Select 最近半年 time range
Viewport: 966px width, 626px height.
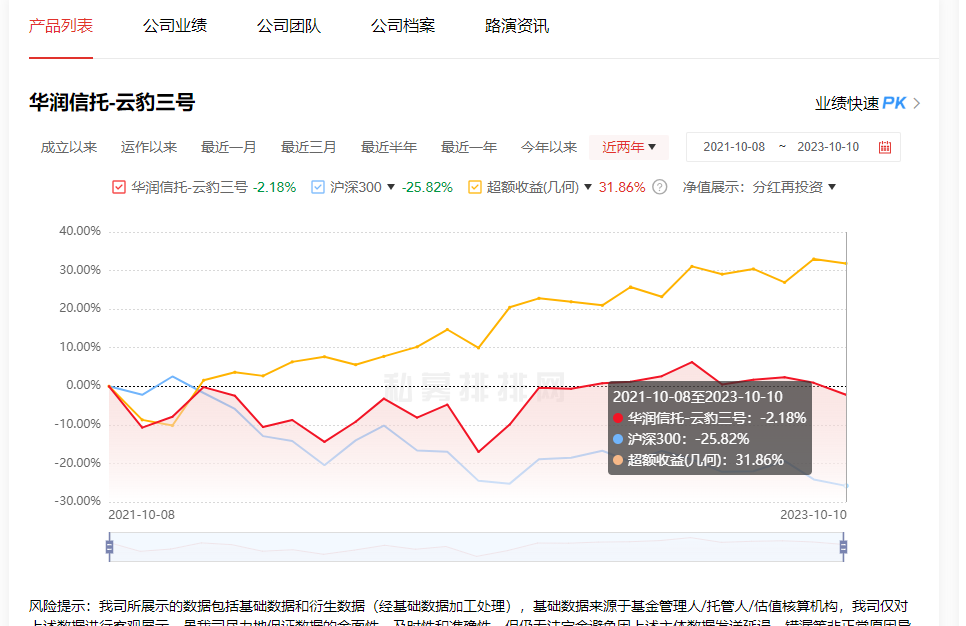point(389,147)
